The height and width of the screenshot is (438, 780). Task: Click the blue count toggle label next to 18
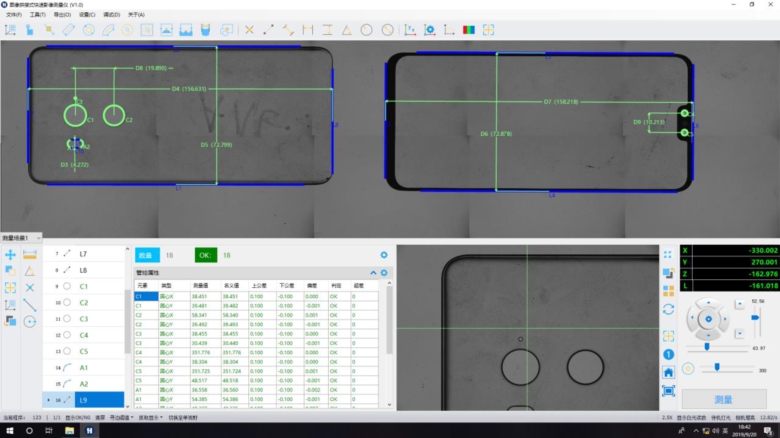tap(147, 255)
